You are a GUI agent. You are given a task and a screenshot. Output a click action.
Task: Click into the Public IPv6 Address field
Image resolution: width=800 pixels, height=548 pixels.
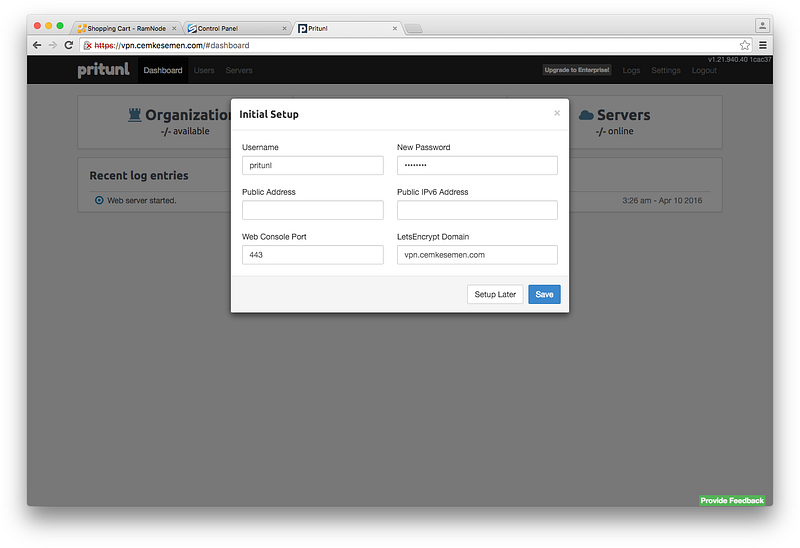477,210
